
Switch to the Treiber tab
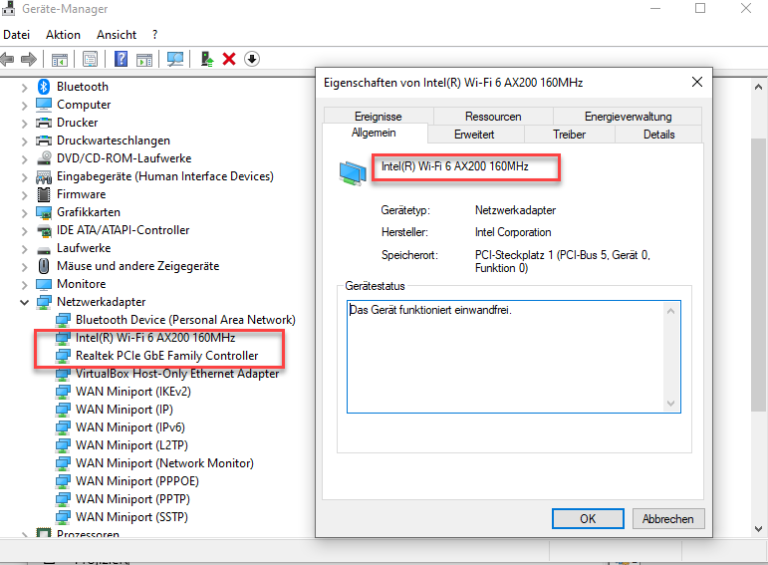569,134
